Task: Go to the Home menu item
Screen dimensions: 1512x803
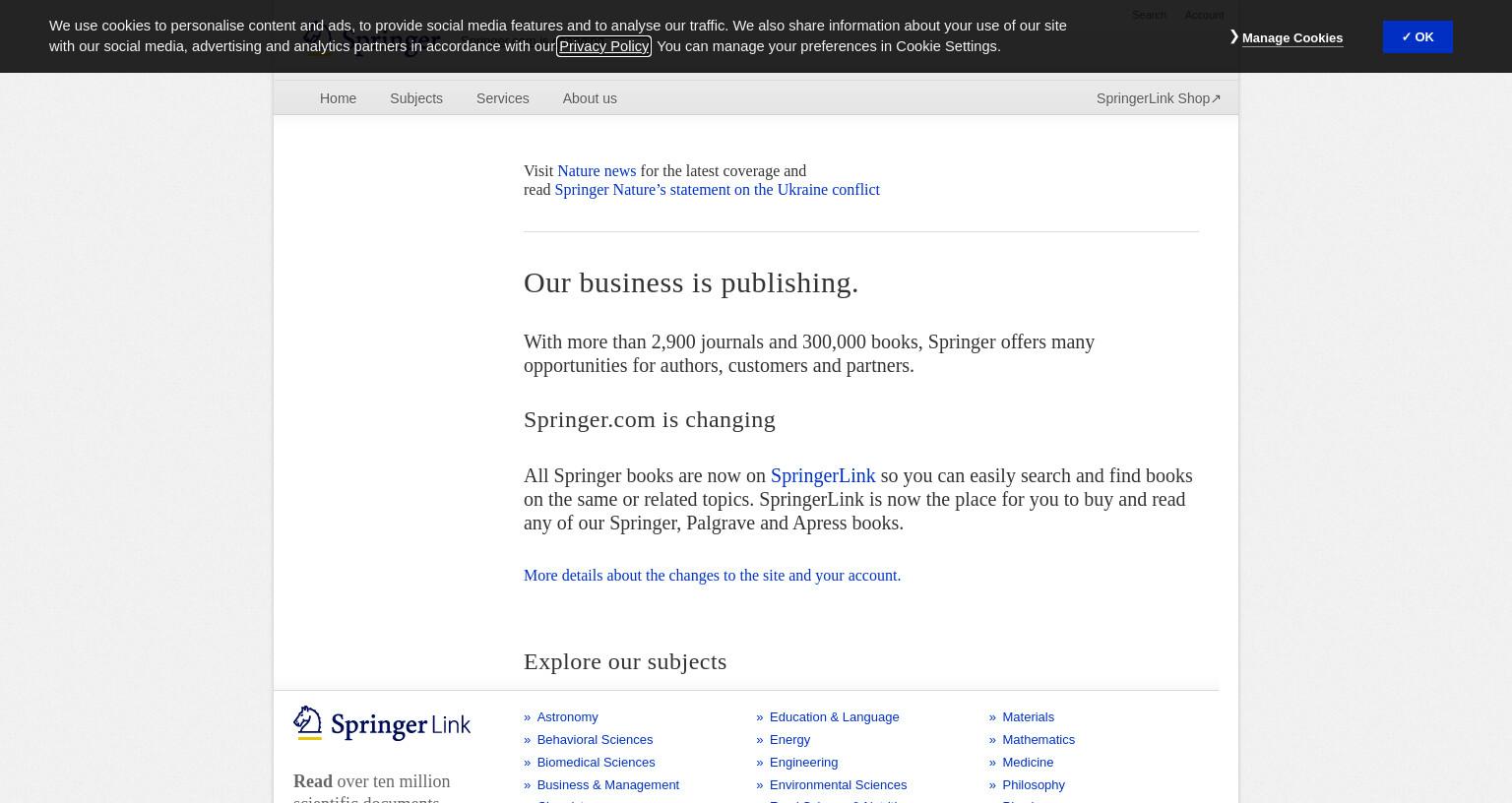Action: (338, 98)
